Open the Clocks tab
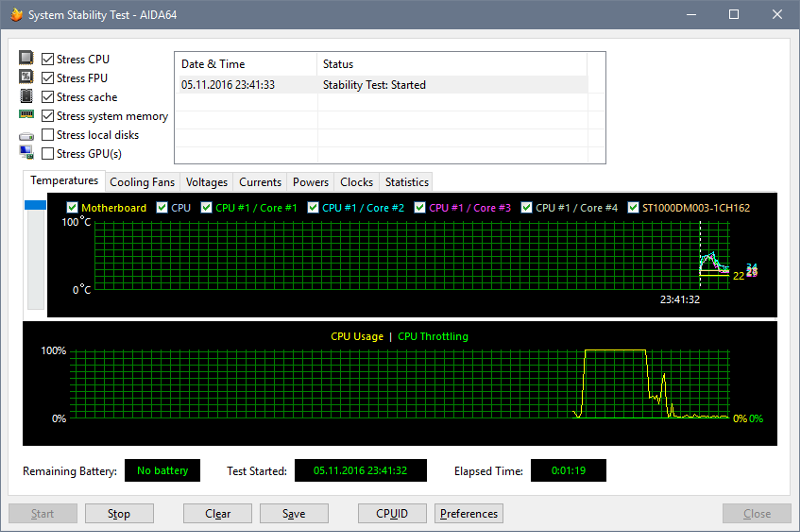 [357, 182]
